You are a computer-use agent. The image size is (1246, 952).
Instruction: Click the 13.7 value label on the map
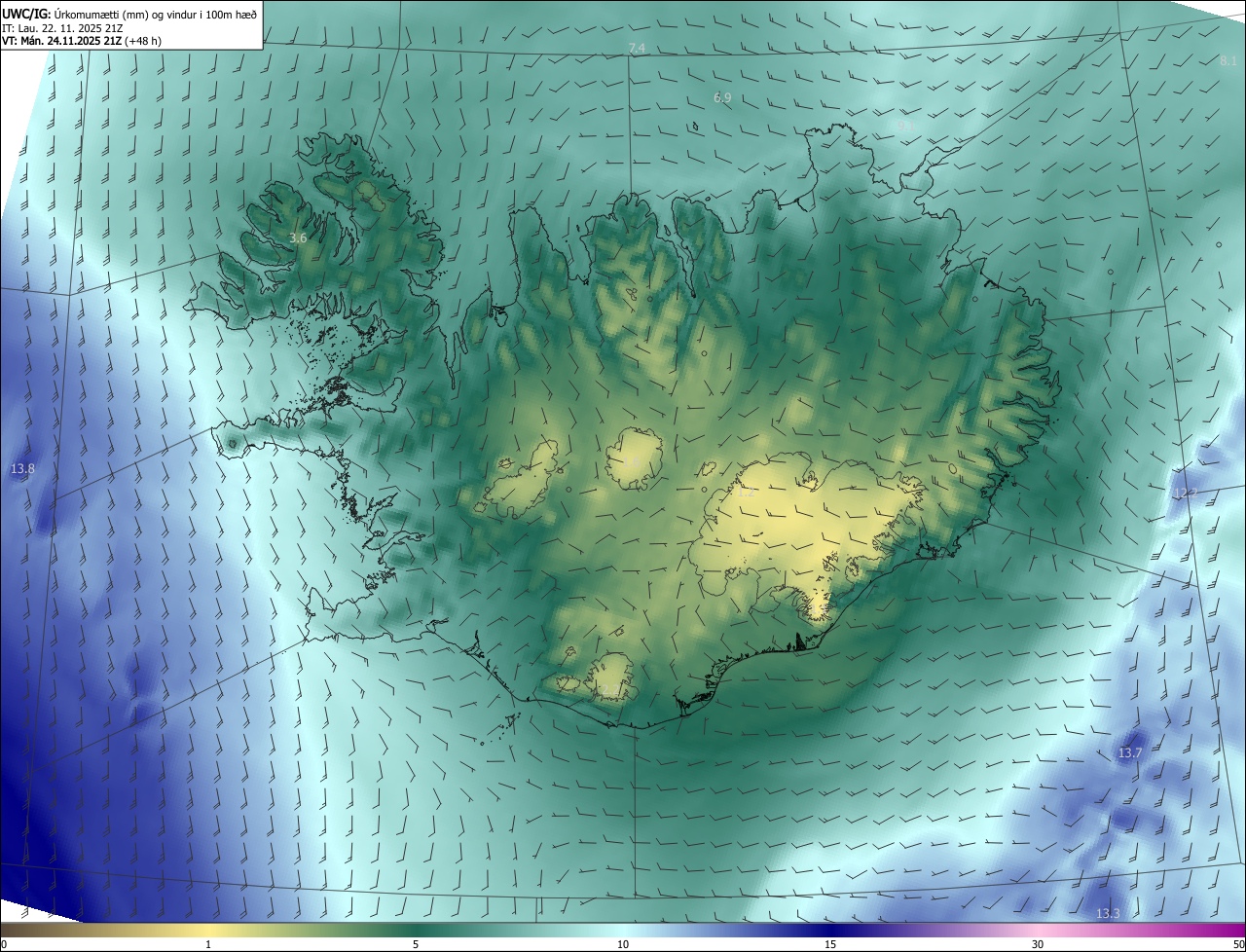click(x=1129, y=753)
